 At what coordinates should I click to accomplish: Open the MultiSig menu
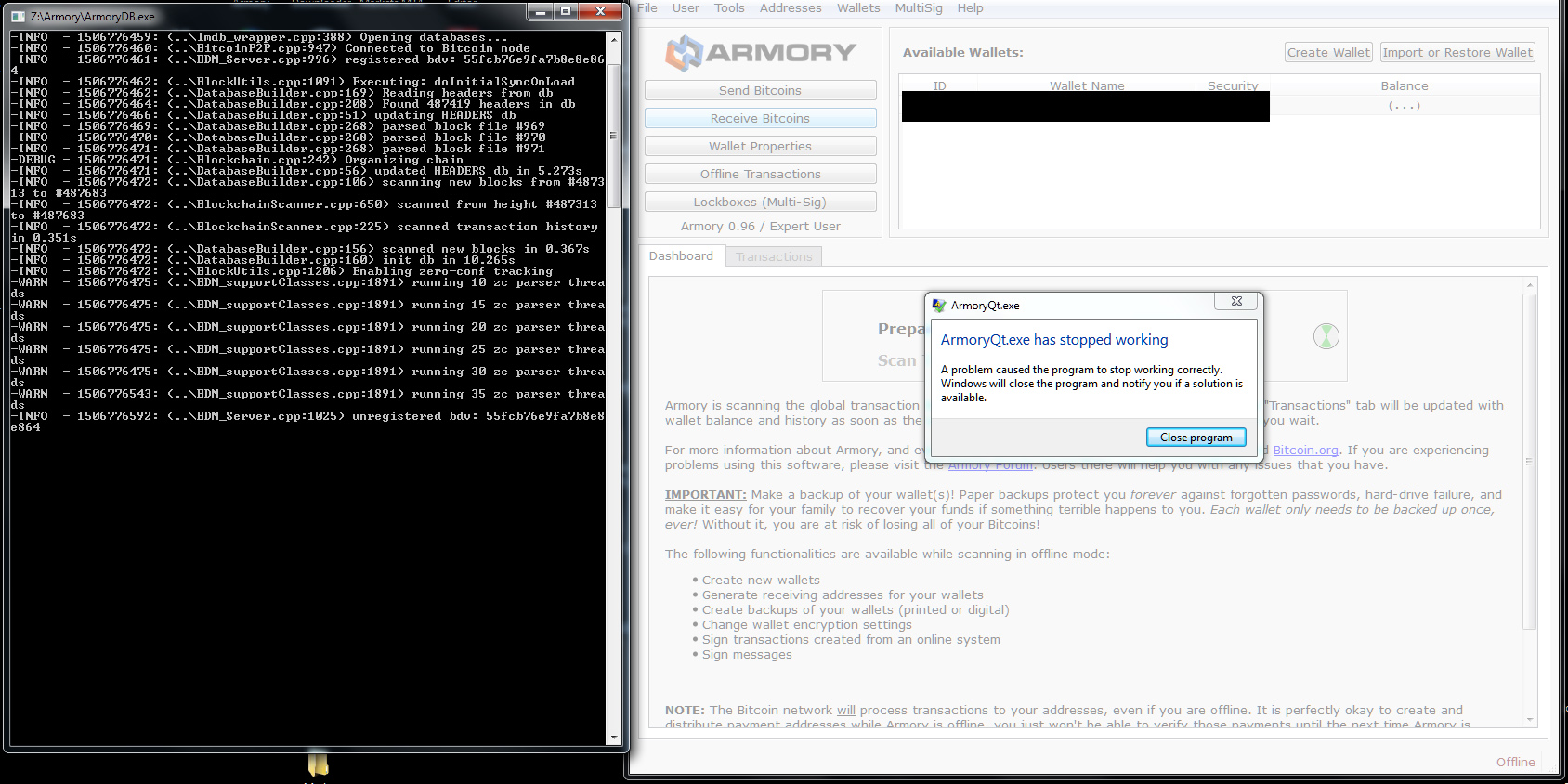(919, 7)
